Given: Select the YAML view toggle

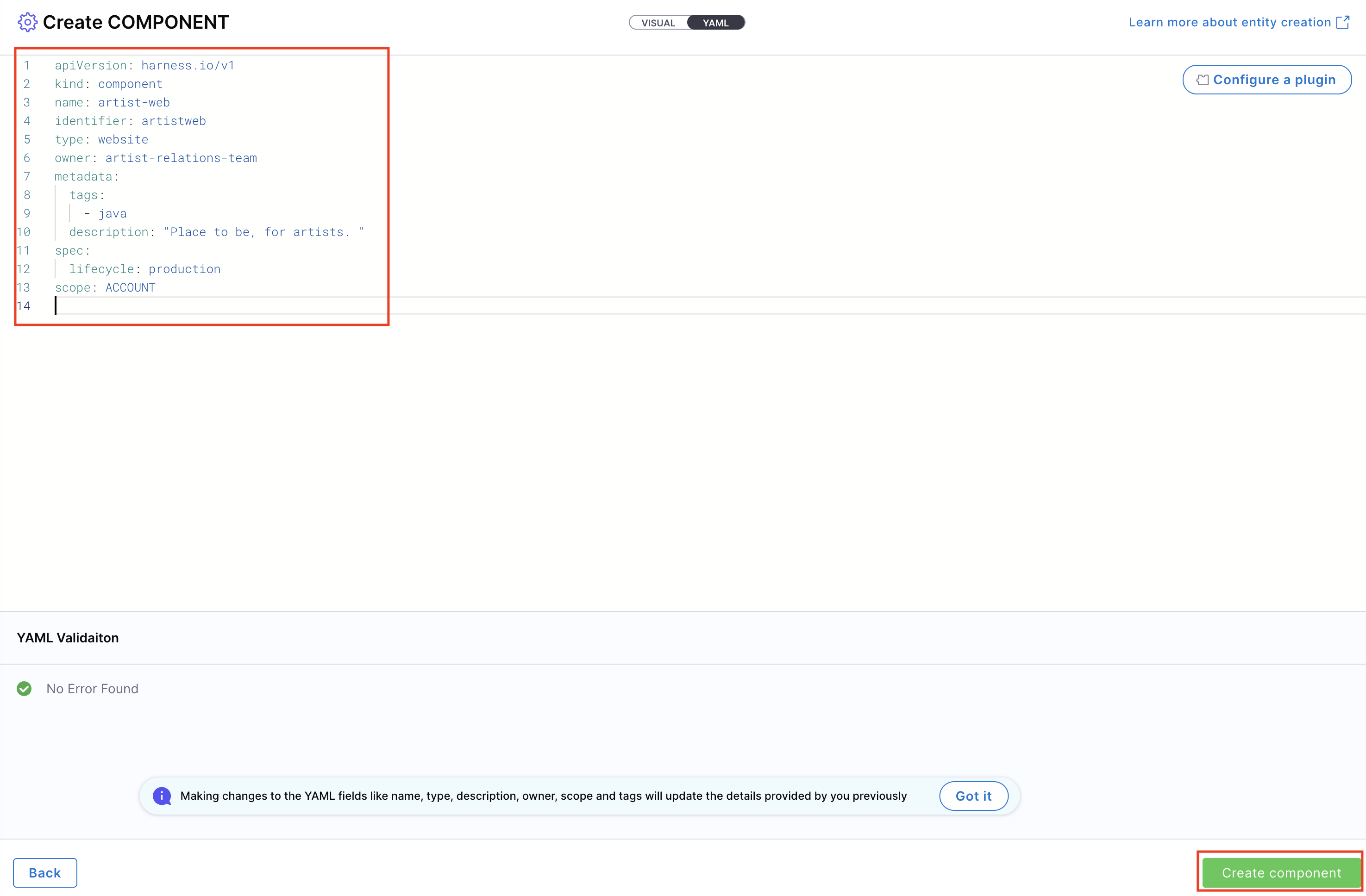Looking at the screenshot, I should (x=715, y=23).
